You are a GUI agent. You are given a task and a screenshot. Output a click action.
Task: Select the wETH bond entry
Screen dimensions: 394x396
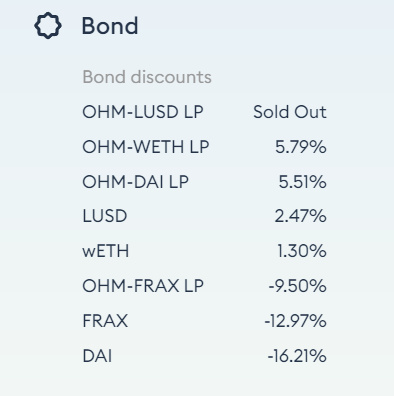click(x=204, y=251)
